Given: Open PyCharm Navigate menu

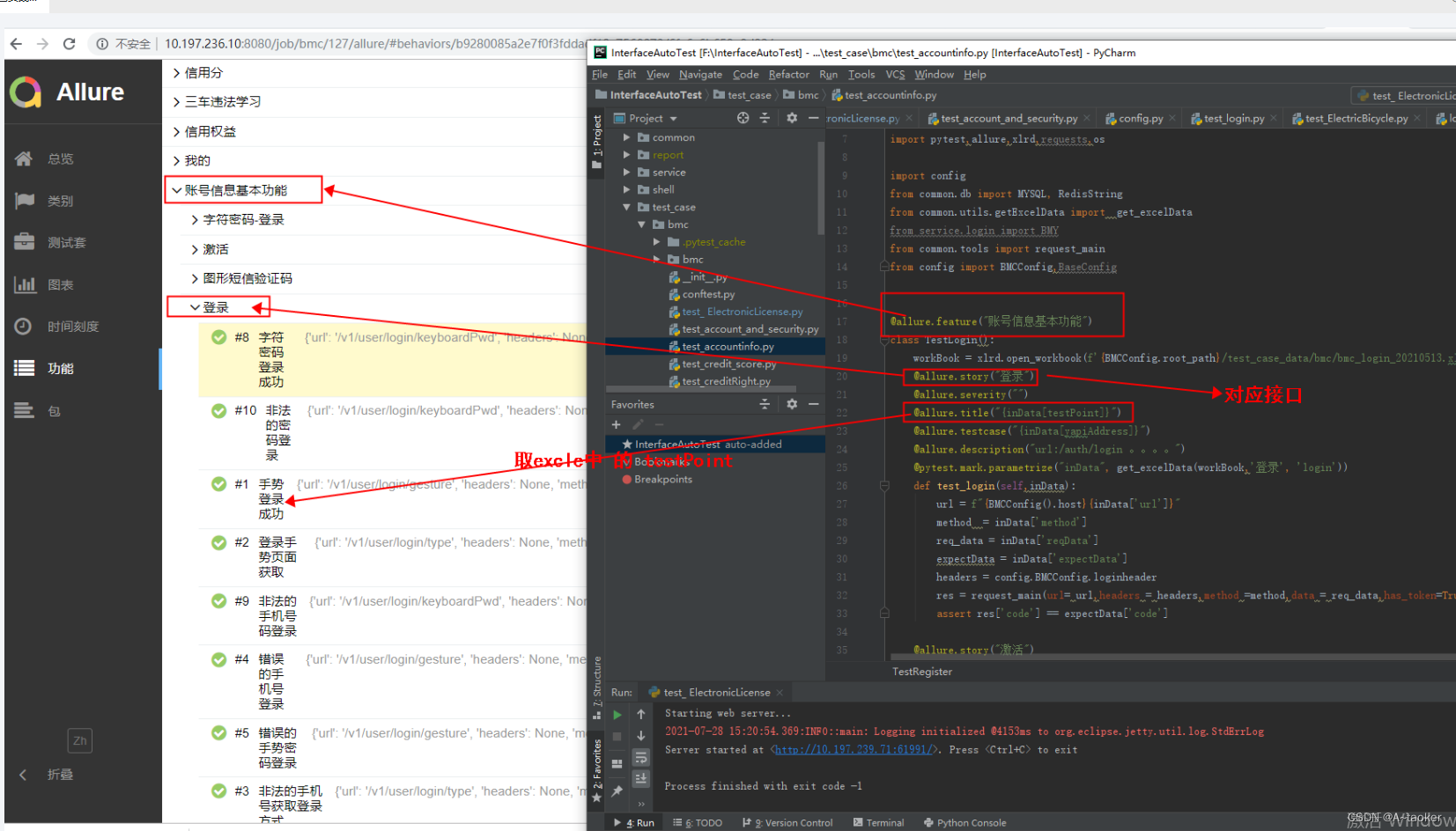Looking at the screenshot, I should click(700, 75).
